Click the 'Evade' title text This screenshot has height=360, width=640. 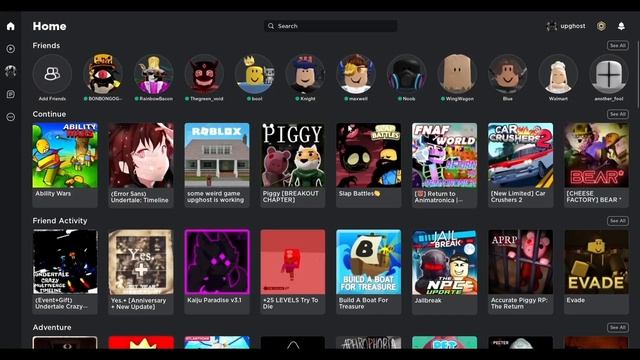pos(576,300)
